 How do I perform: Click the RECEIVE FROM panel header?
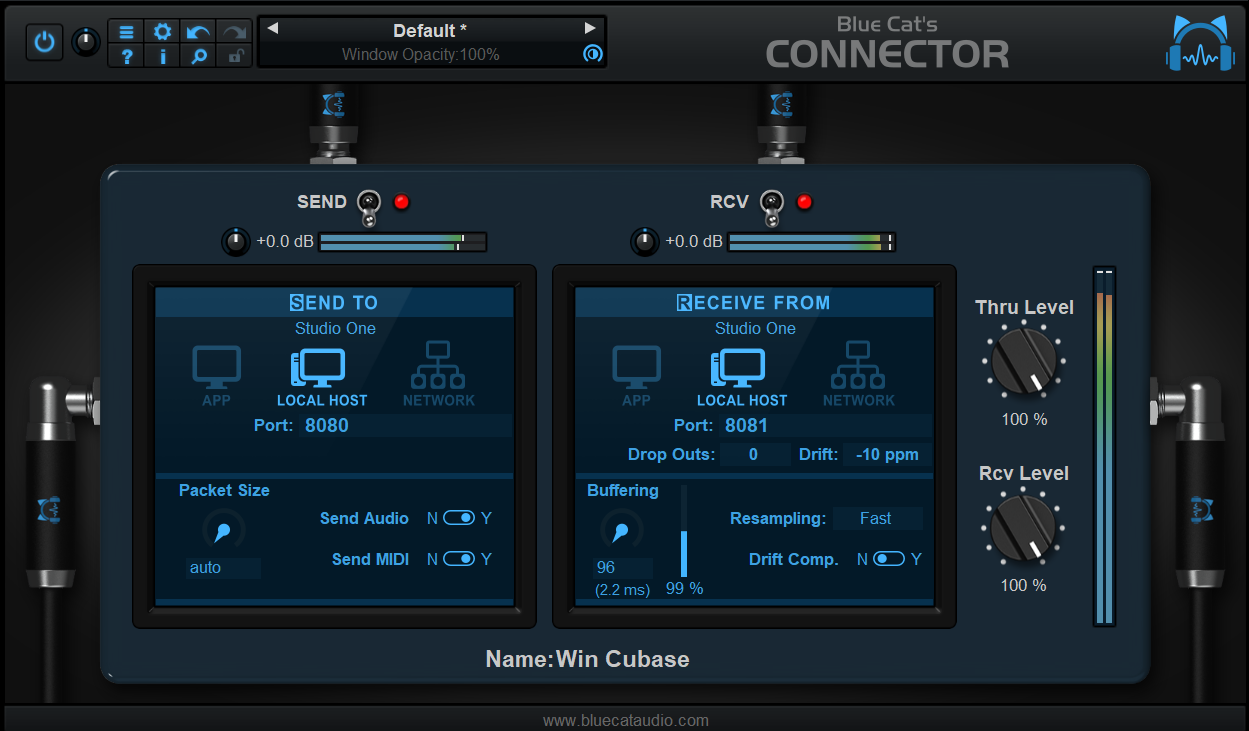[754, 302]
